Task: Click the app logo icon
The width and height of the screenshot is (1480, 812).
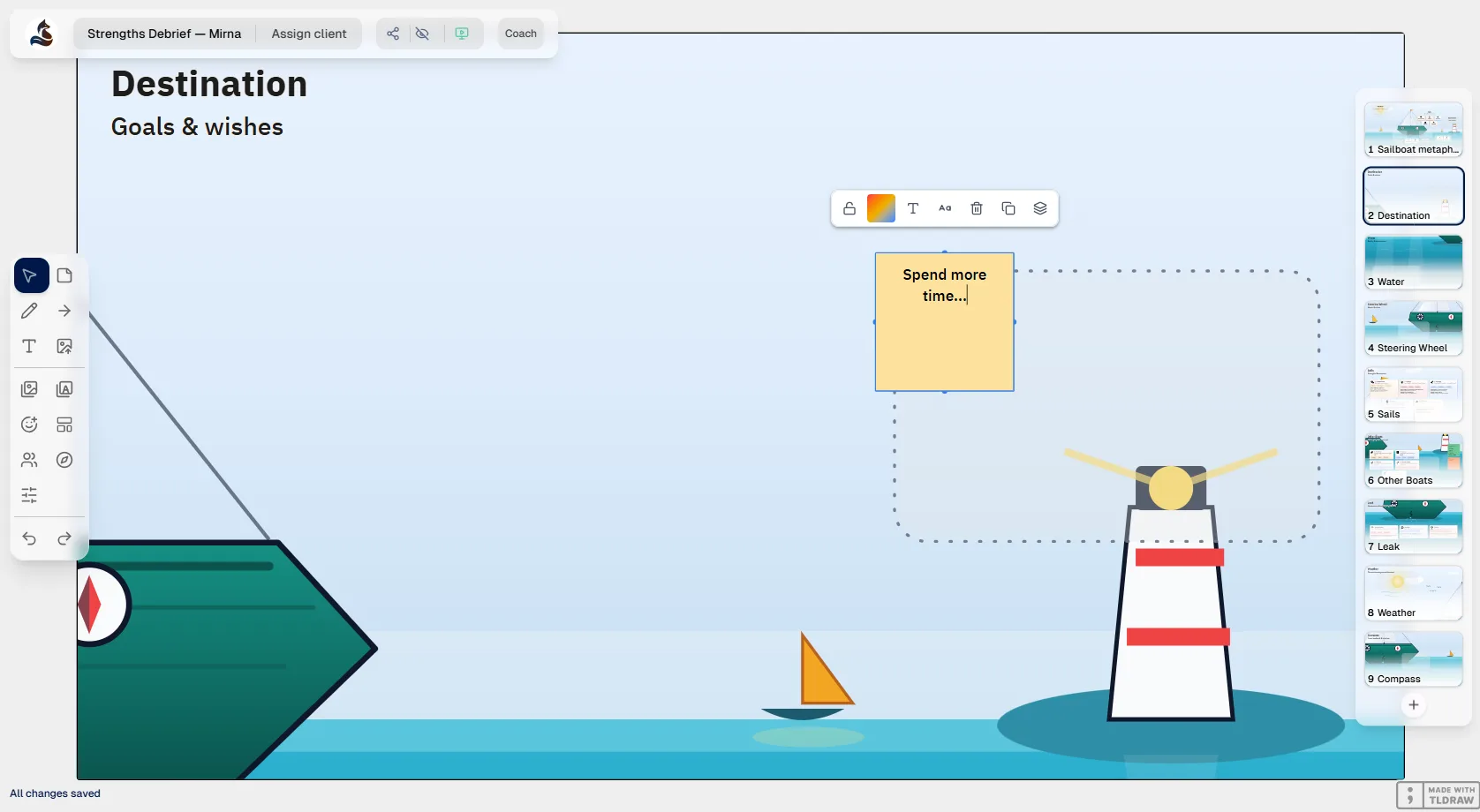Action: (42, 34)
